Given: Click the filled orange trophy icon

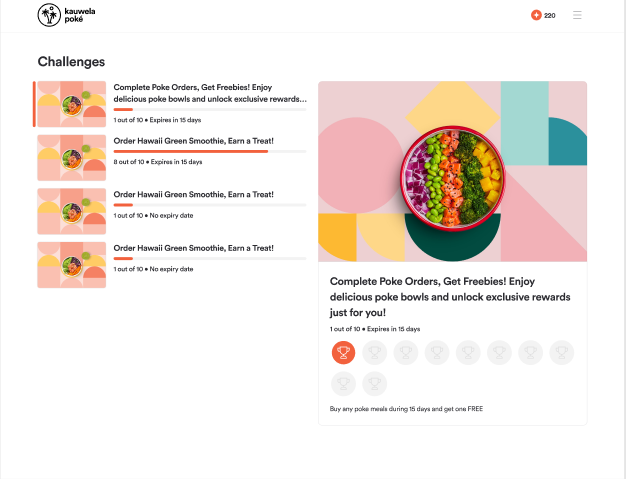Looking at the screenshot, I should (x=343, y=352).
